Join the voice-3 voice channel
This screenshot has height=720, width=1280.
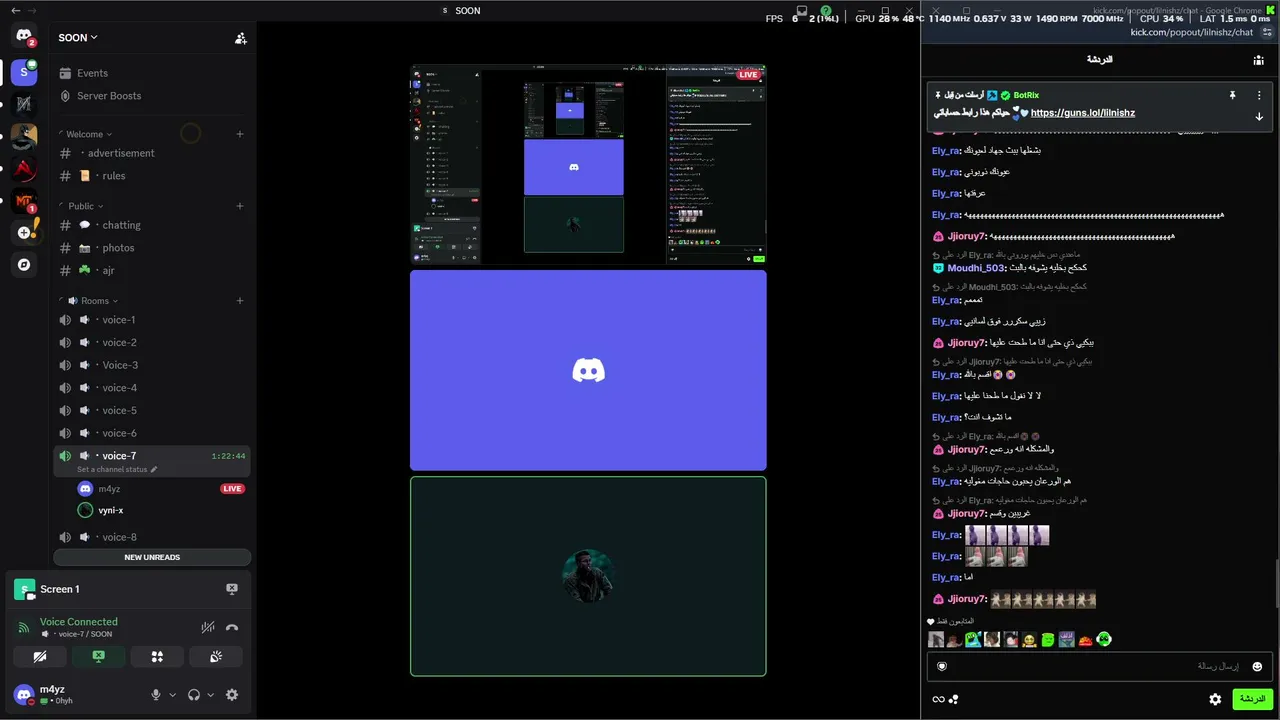[x=152, y=365]
